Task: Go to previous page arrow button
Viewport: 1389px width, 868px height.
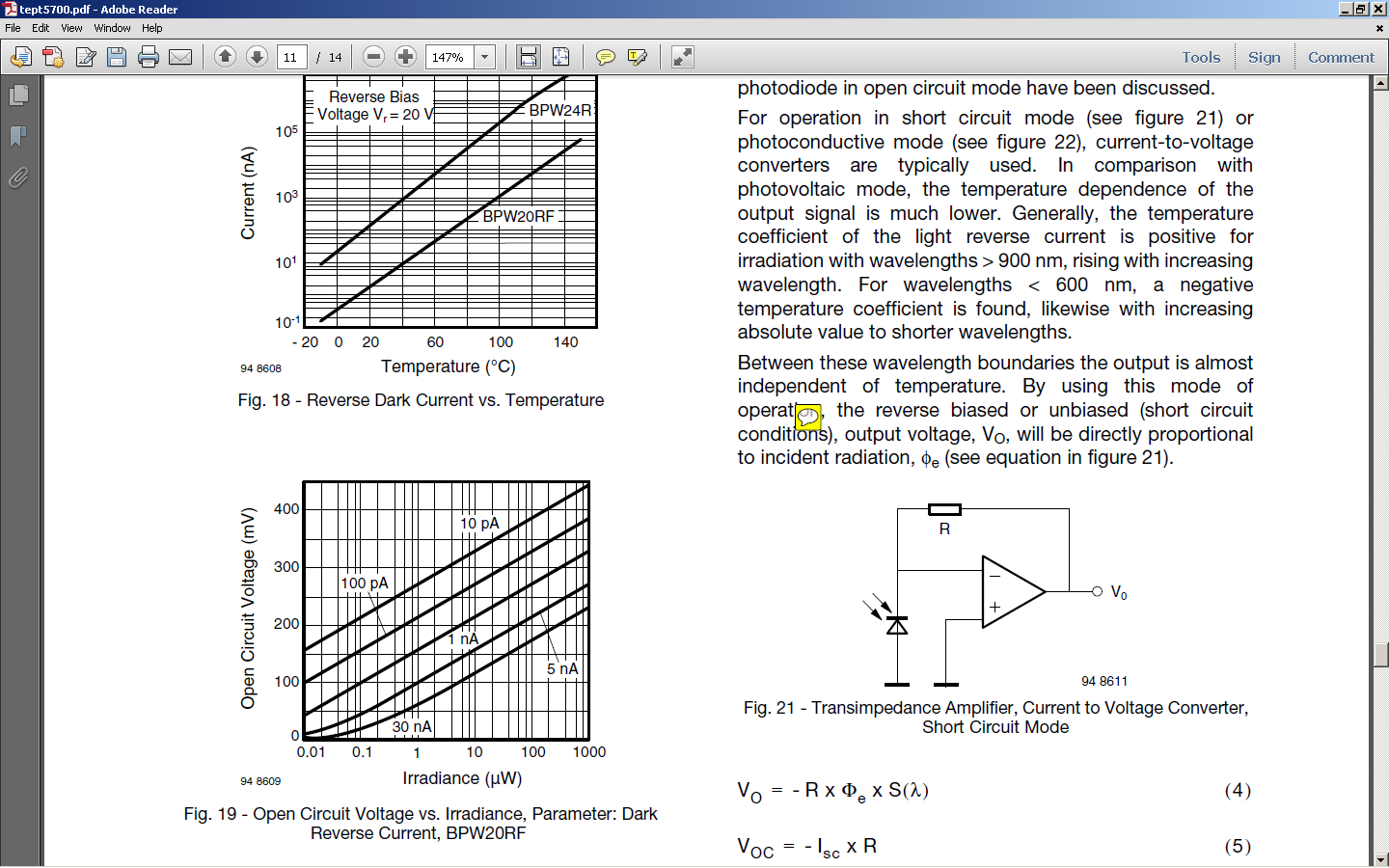Action: pos(225,57)
